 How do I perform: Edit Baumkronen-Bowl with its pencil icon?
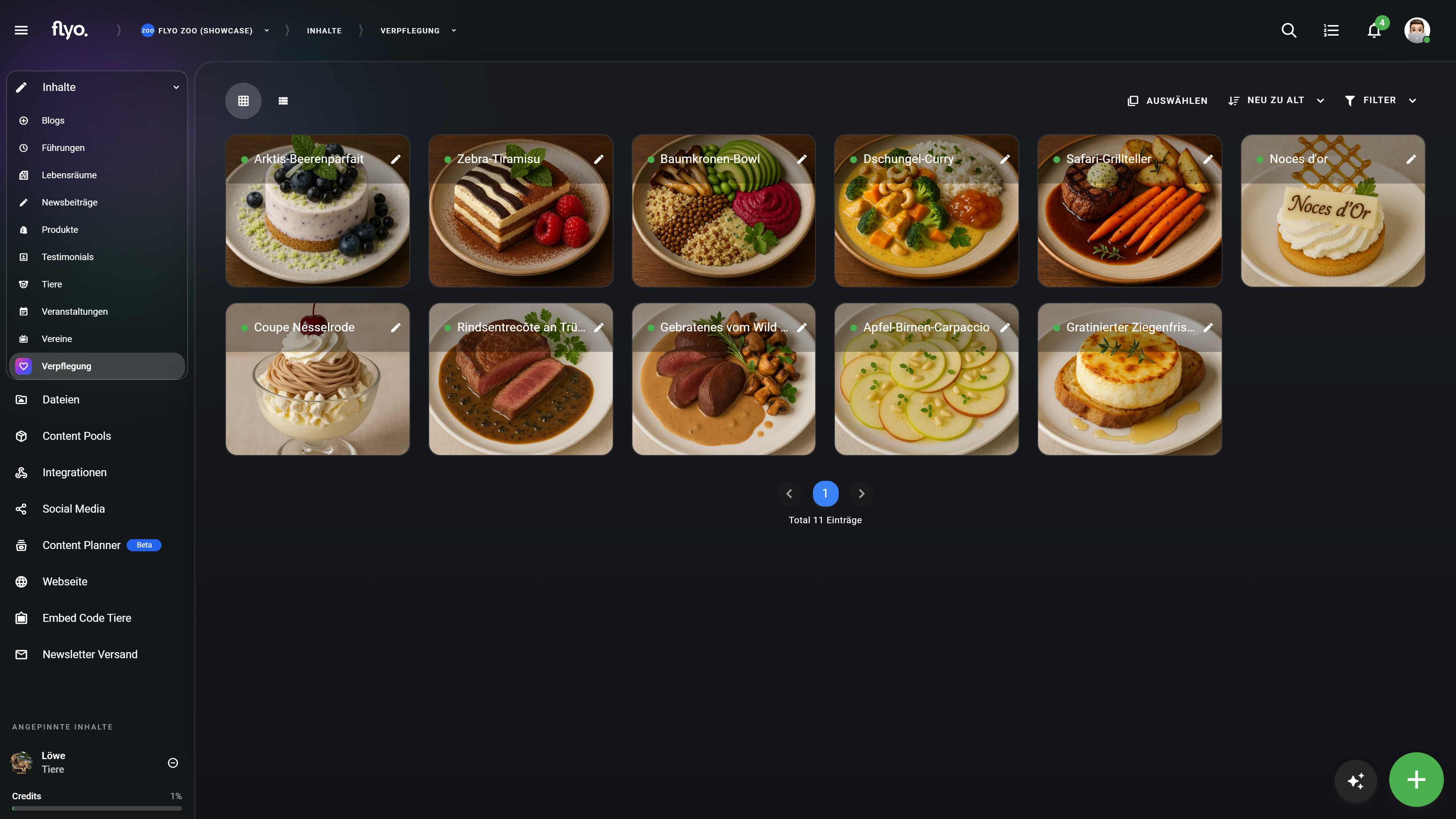pos(802,159)
